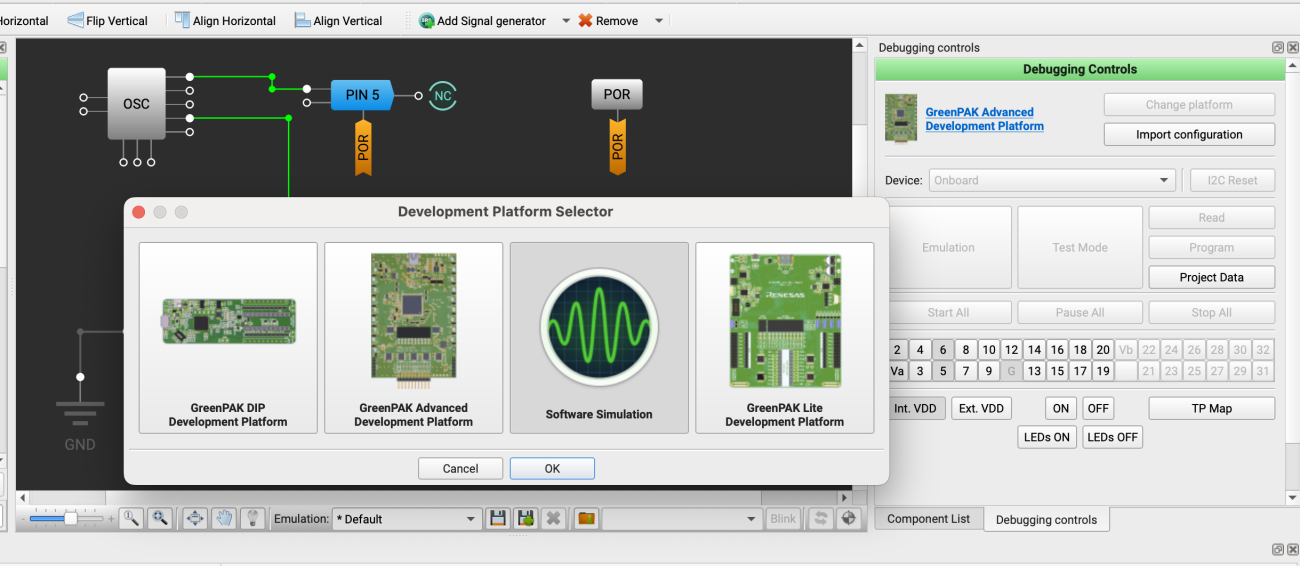This screenshot has height=566, width=1300.
Task: Turn LEDs ON
Action: [1047, 437]
